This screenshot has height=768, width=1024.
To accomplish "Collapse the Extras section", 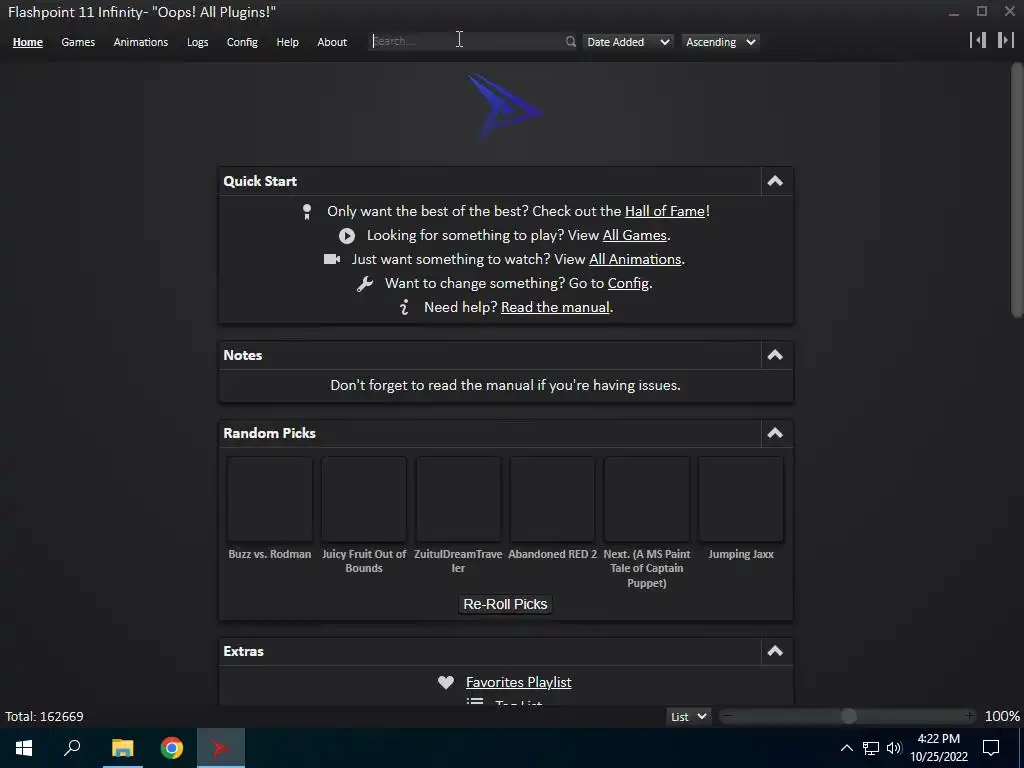I will [x=775, y=651].
